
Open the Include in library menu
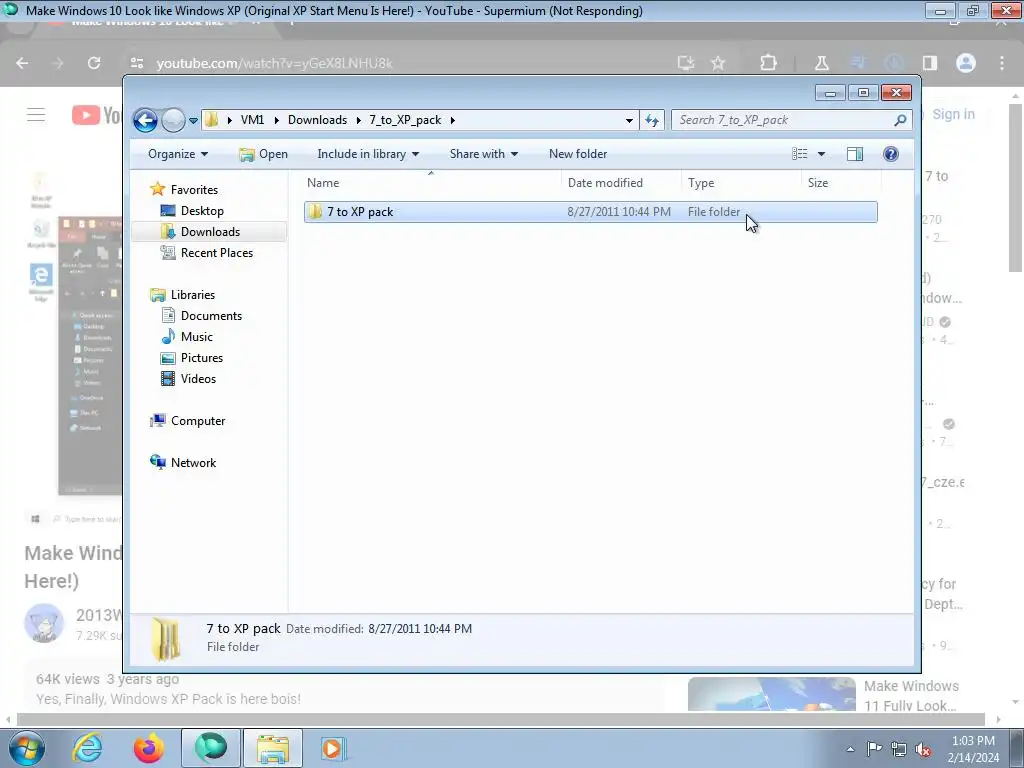368,154
